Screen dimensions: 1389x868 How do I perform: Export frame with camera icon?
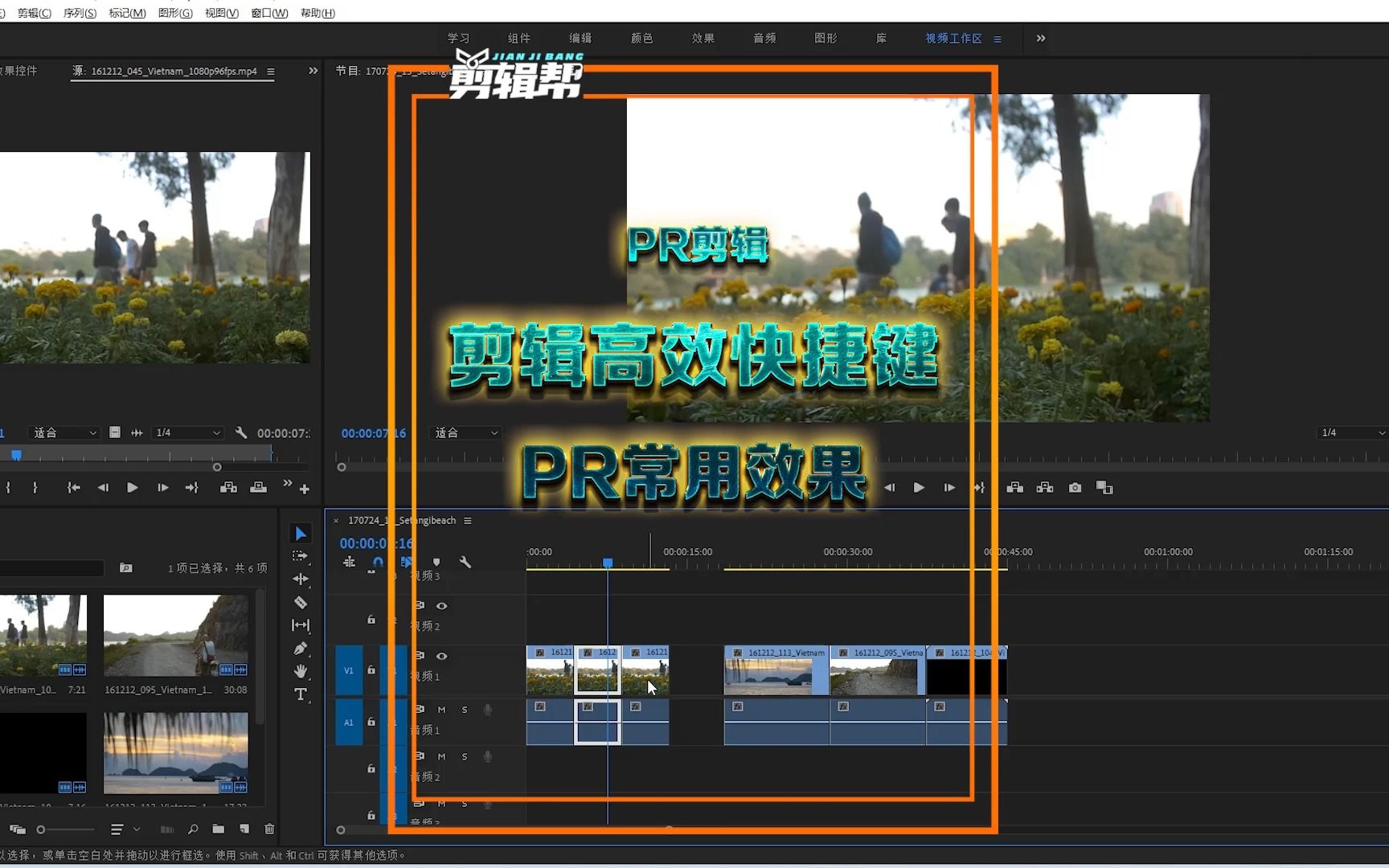[x=1075, y=488]
